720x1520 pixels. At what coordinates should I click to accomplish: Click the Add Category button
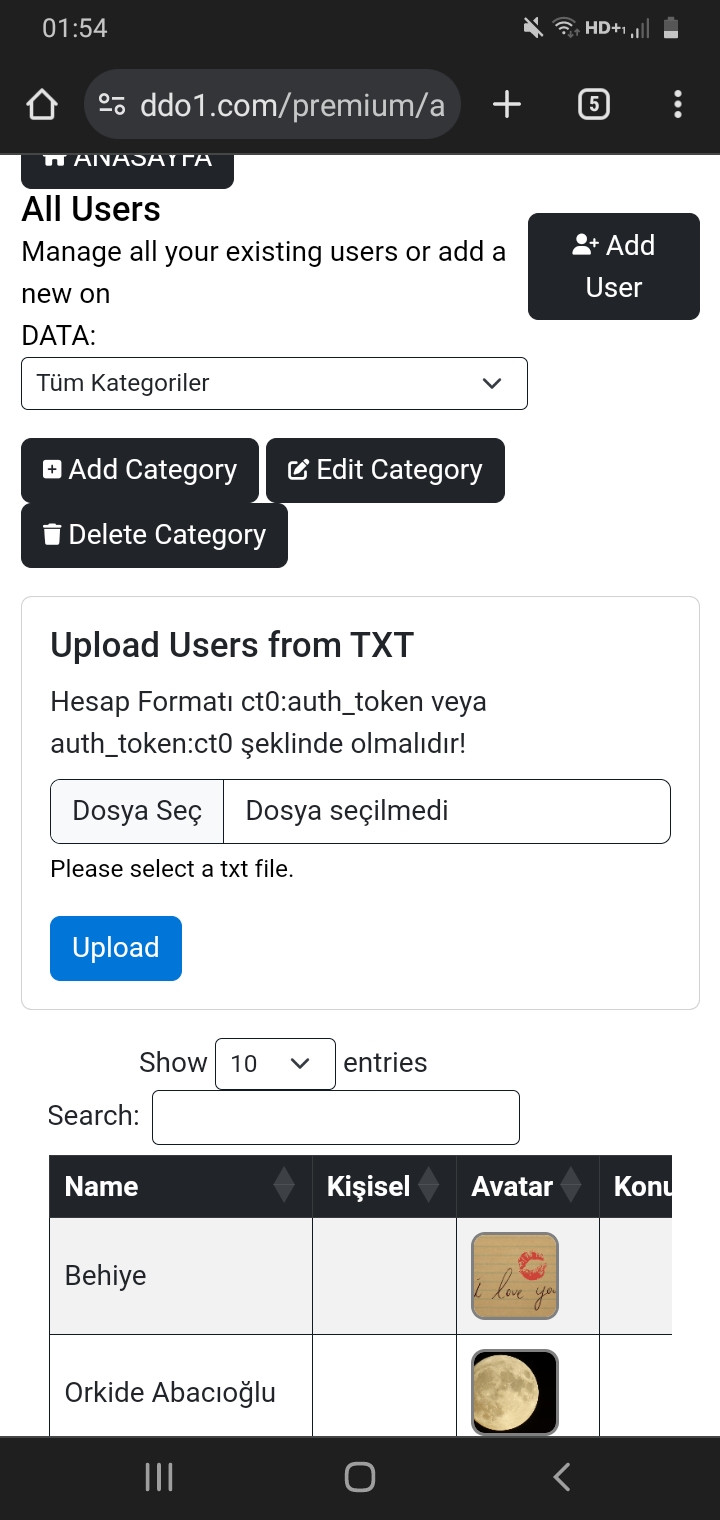point(140,470)
